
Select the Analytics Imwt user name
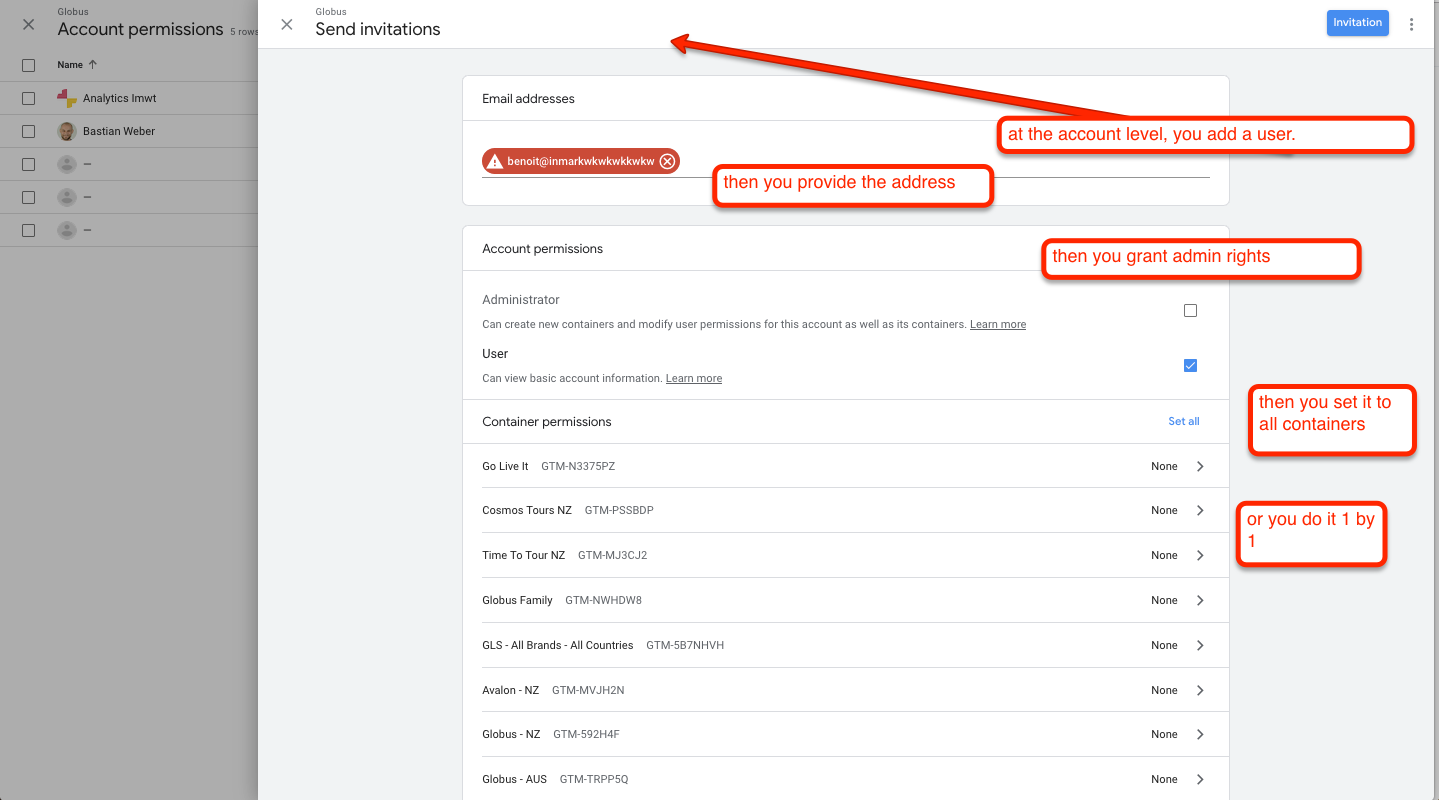pyautogui.click(x=119, y=98)
